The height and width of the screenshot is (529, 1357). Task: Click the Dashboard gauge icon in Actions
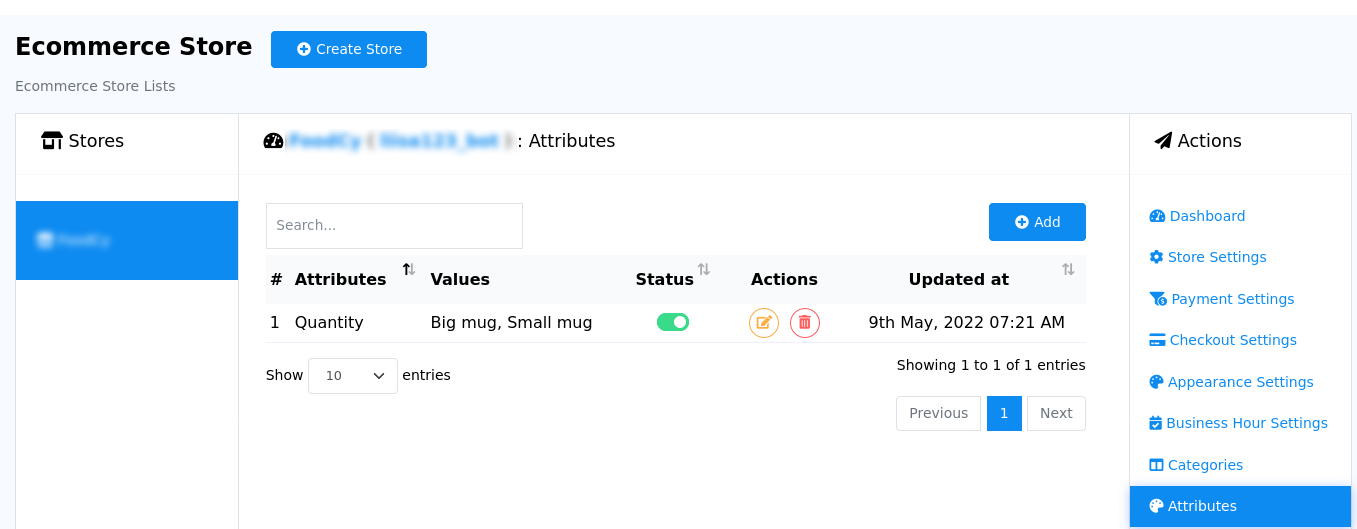(1157, 216)
